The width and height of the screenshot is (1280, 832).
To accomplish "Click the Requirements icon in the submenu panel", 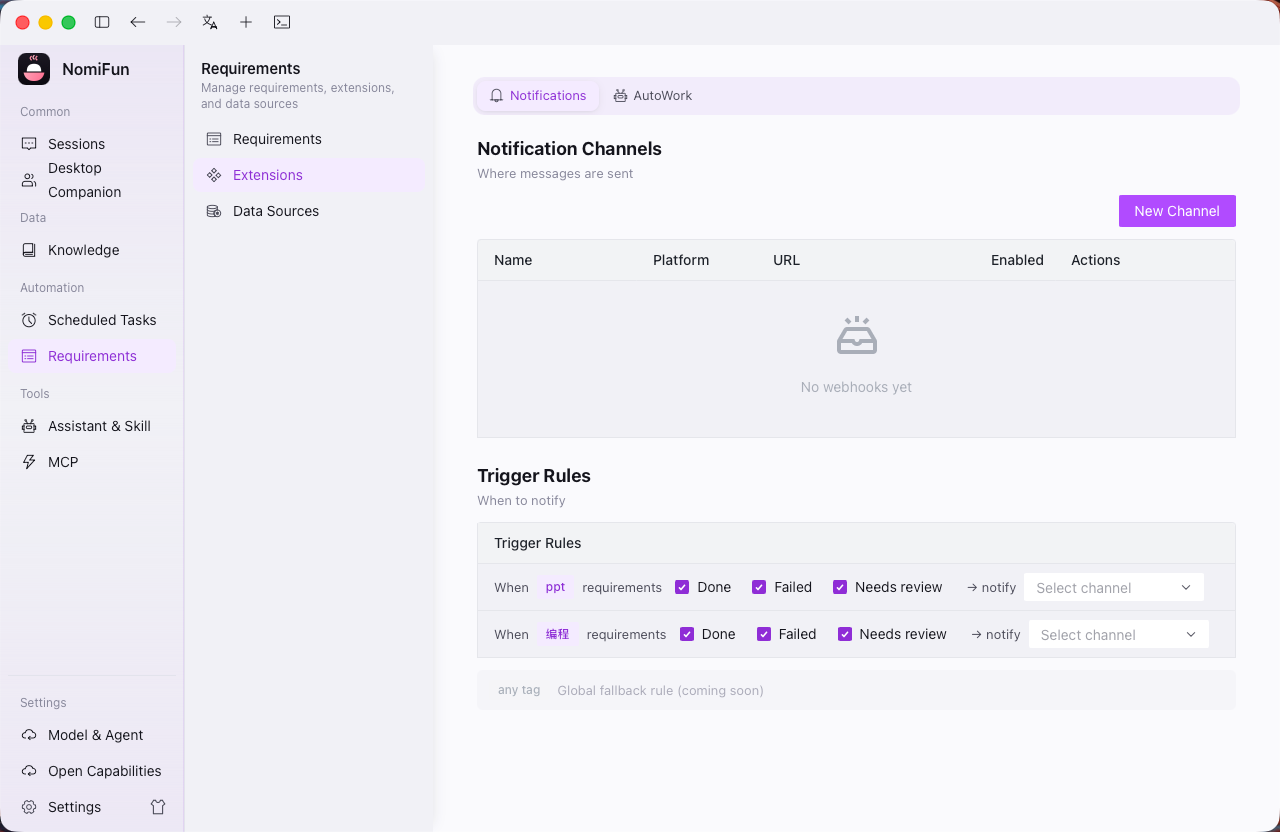I will pyautogui.click(x=214, y=139).
